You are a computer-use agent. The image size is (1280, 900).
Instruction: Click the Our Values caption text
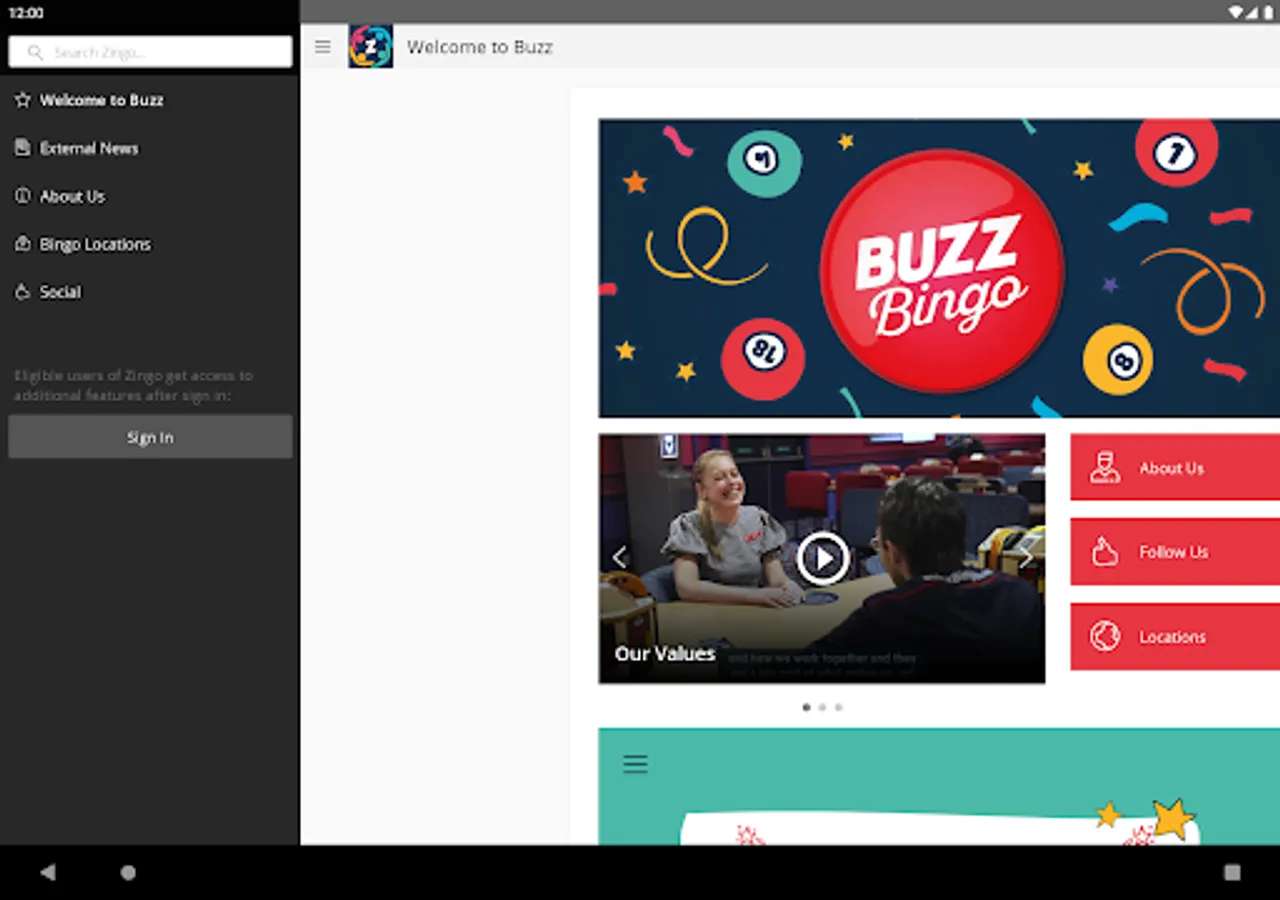tap(665, 654)
